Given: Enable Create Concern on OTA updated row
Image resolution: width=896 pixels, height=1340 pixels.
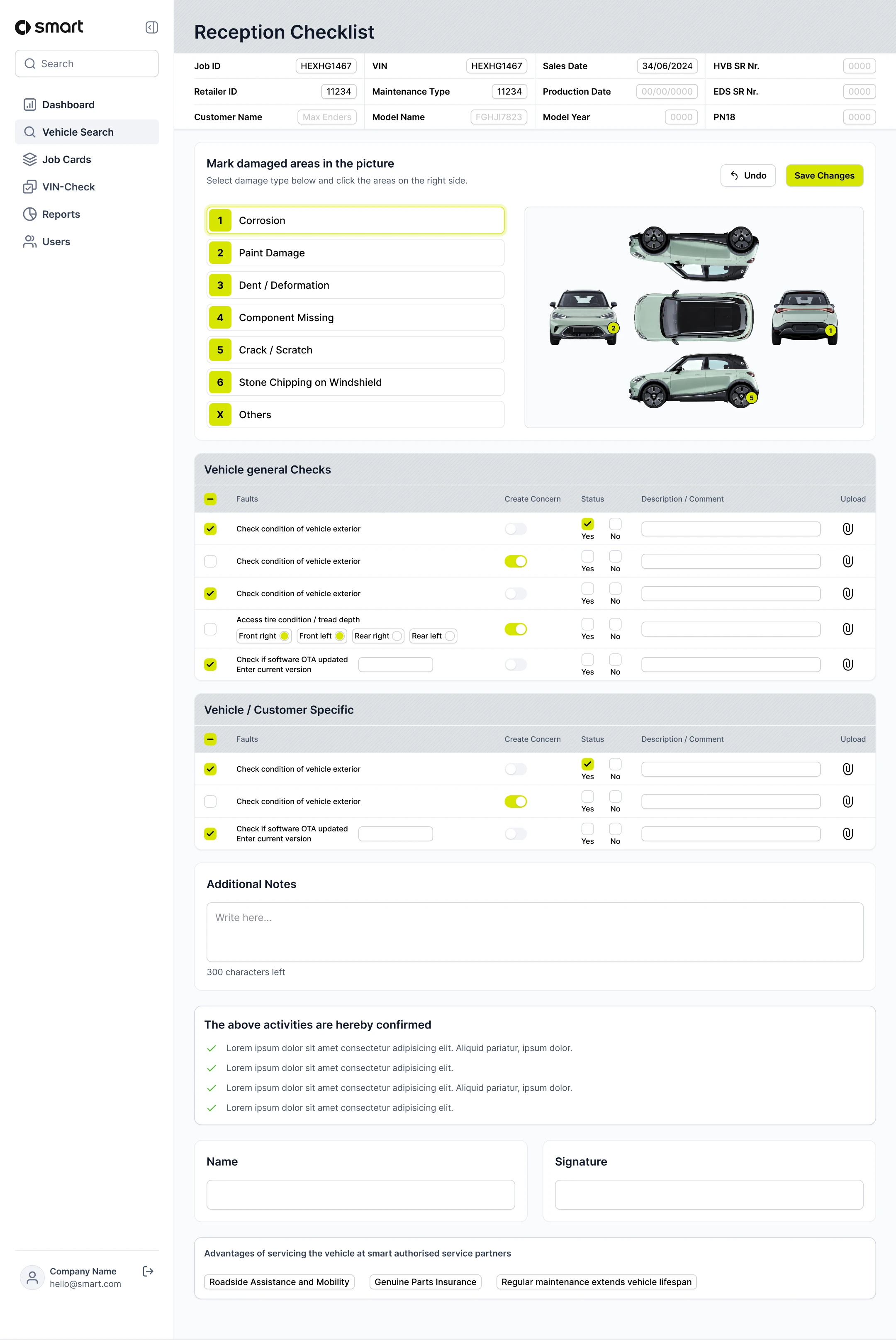Looking at the screenshot, I should (516, 665).
